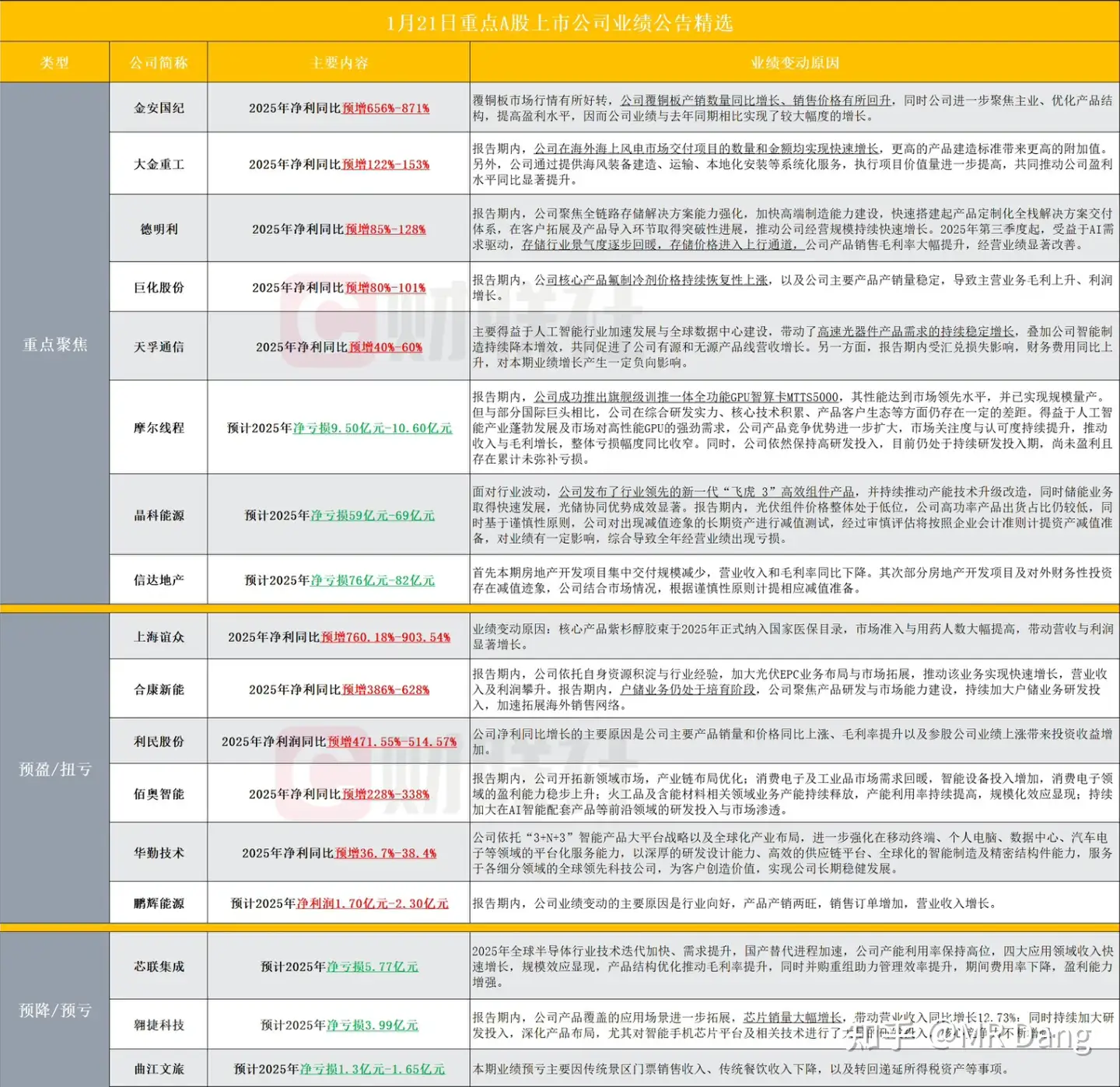
Task: Click the title 1月21日重点A股上市公司业绩公告精选
Action: [560, 23]
